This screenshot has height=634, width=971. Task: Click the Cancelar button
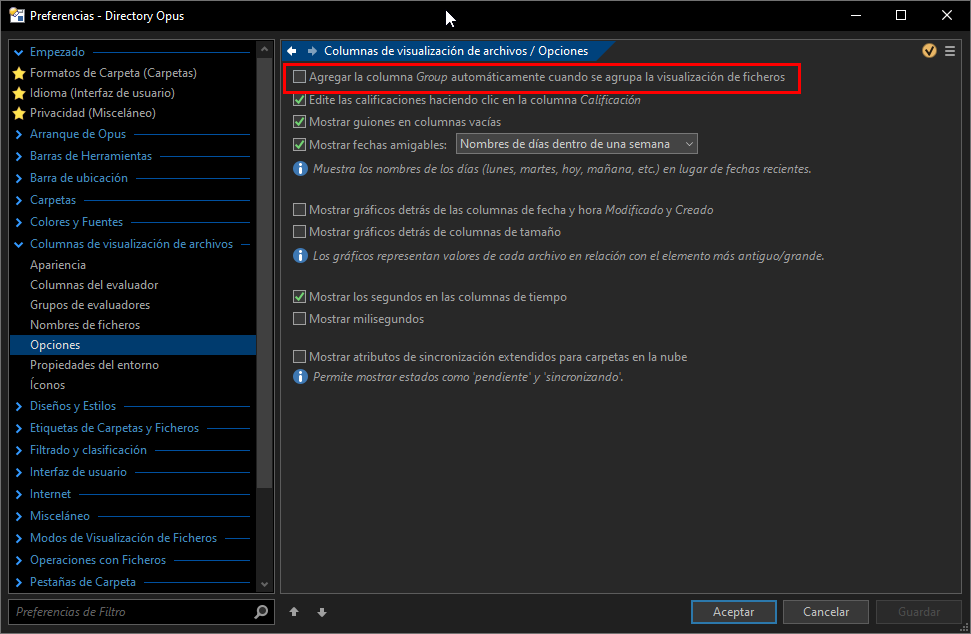tap(826, 612)
